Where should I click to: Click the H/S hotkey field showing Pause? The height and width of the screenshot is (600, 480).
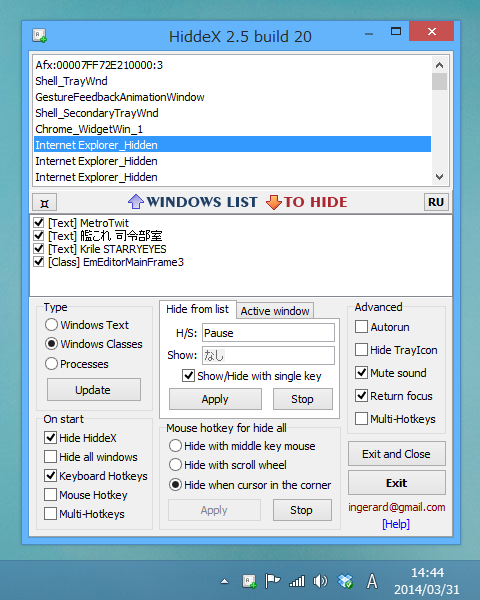(268, 333)
